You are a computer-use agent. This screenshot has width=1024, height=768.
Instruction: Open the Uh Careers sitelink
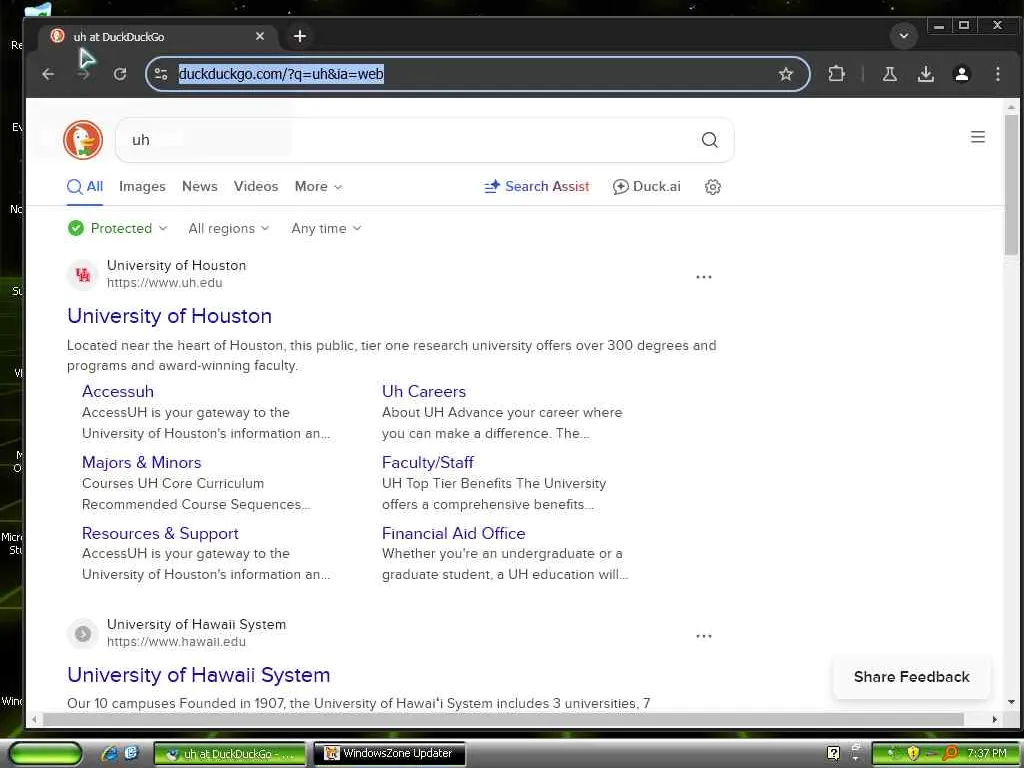[424, 391]
